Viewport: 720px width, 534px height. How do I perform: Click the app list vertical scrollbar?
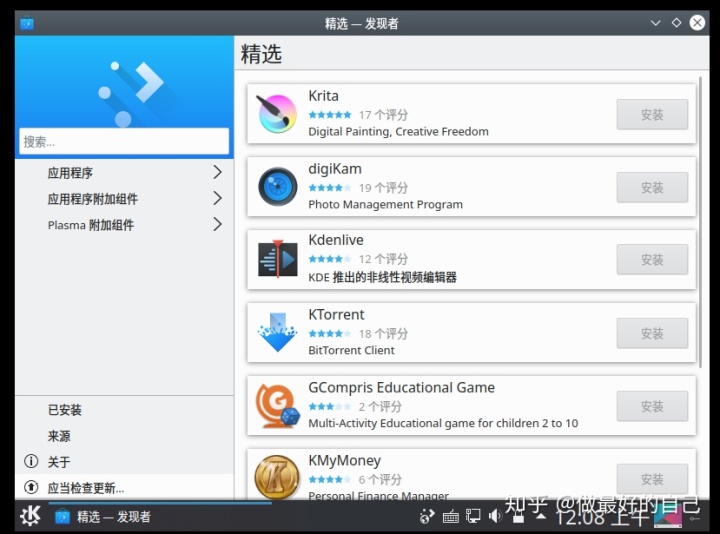click(x=700, y=222)
